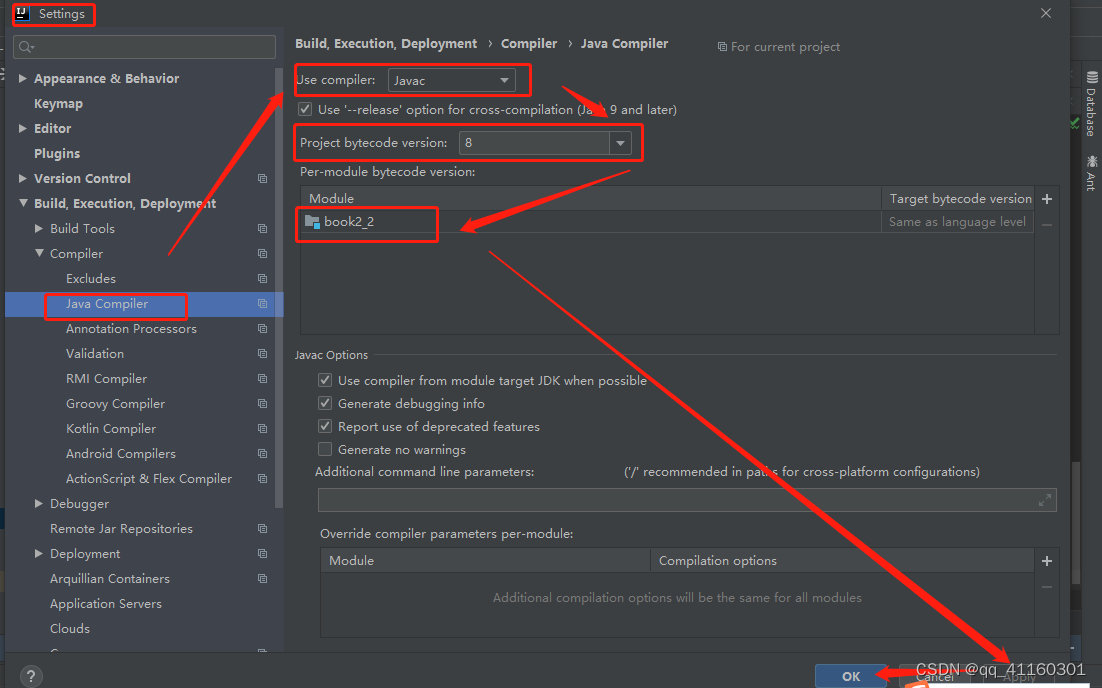Click the project-level icon beside Excludes
Viewport: 1102px width, 688px height.
tap(262, 279)
